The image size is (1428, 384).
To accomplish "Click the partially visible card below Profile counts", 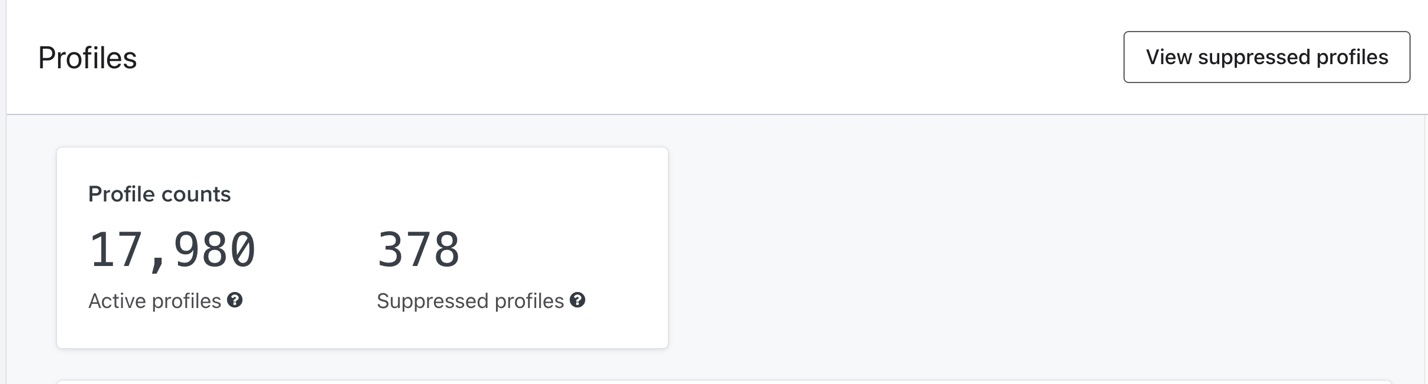I will click(724, 381).
